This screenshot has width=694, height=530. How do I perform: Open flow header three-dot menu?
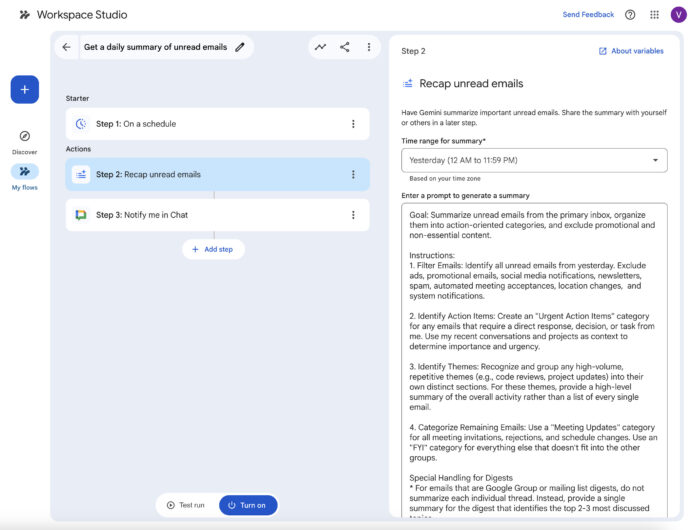(x=369, y=47)
